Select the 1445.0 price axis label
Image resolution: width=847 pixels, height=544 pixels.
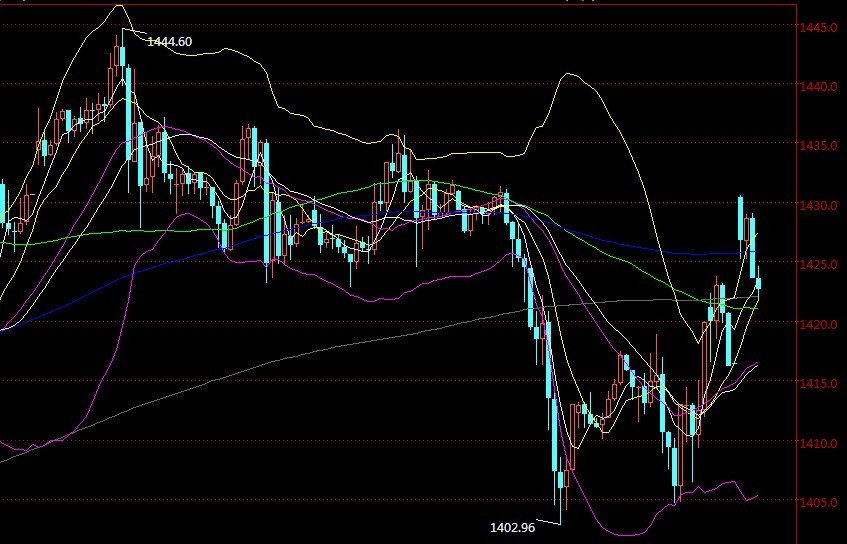pyautogui.click(x=819, y=27)
